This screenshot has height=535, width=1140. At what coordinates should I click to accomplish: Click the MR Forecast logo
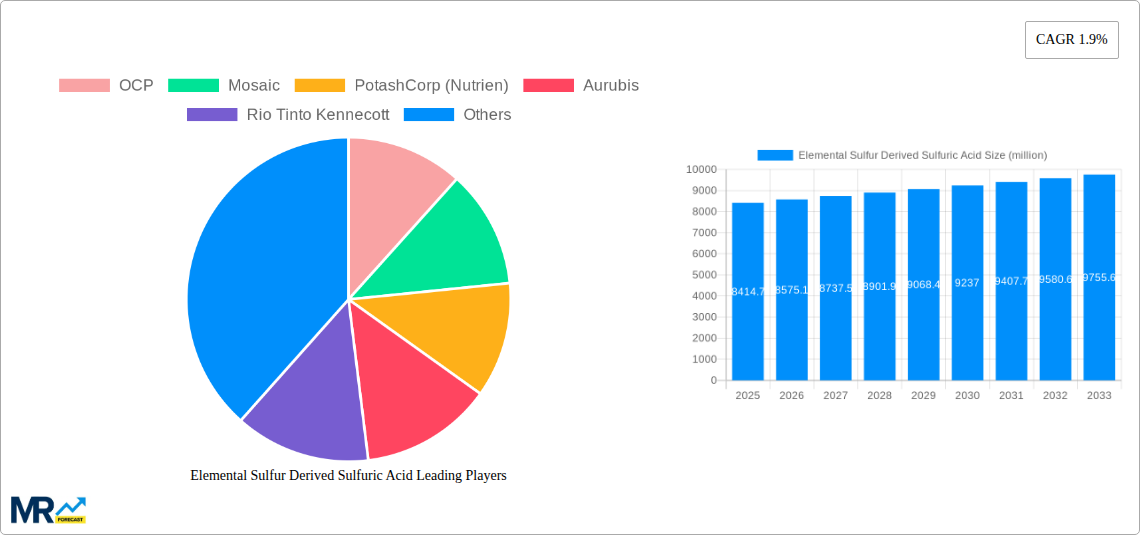pyautogui.click(x=48, y=510)
